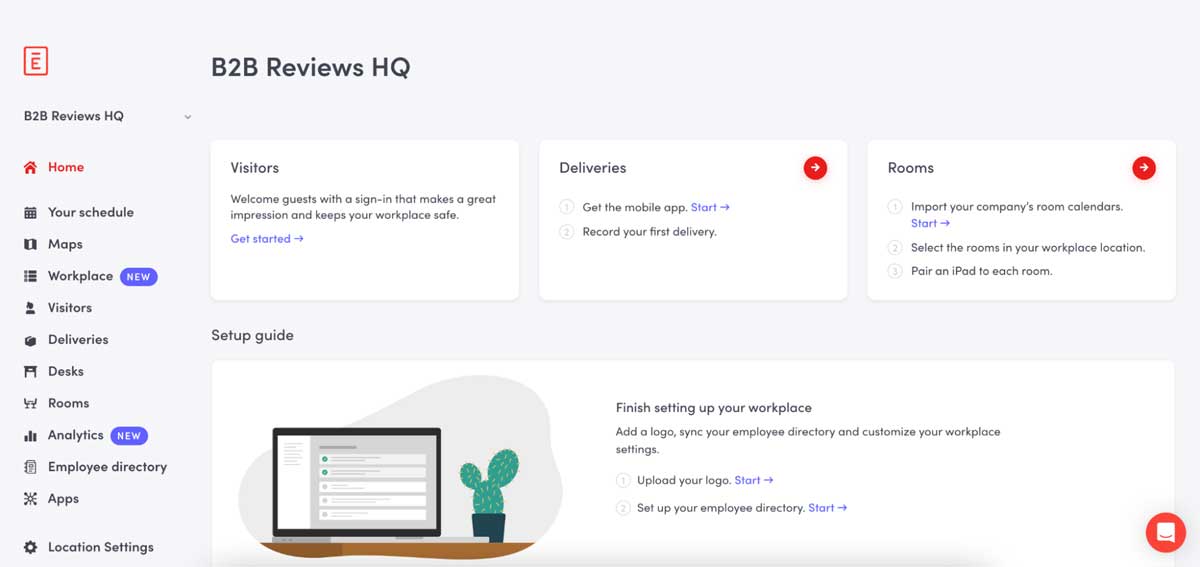Screen dimensions: 1200x567
Task: Open Visitors from the sidebar
Action: click(70, 308)
